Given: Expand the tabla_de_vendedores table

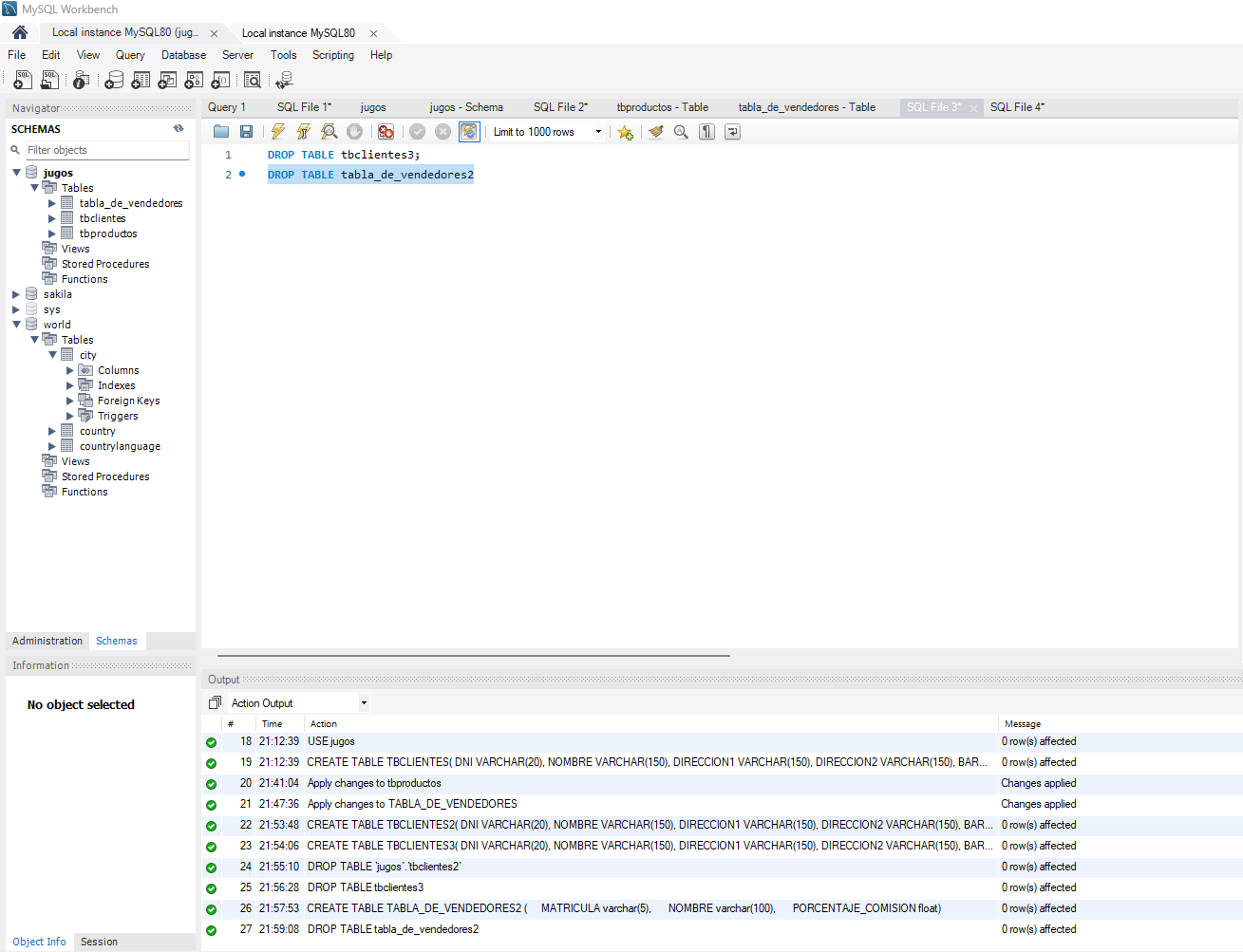Looking at the screenshot, I should pyautogui.click(x=52, y=203).
